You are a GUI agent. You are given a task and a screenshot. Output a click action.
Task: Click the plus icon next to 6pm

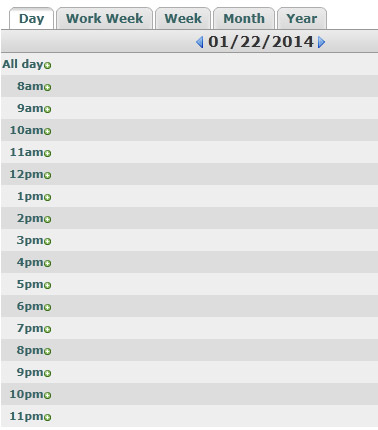tap(48, 307)
